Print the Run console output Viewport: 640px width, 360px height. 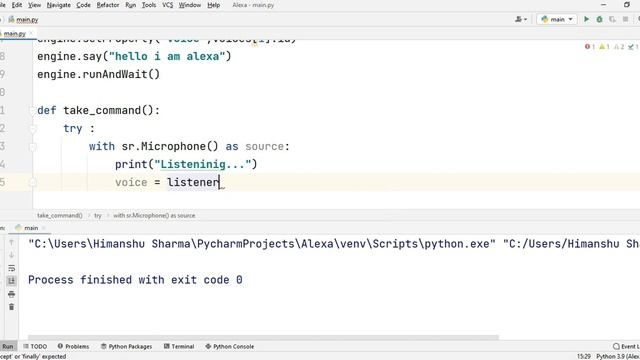[11, 294]
